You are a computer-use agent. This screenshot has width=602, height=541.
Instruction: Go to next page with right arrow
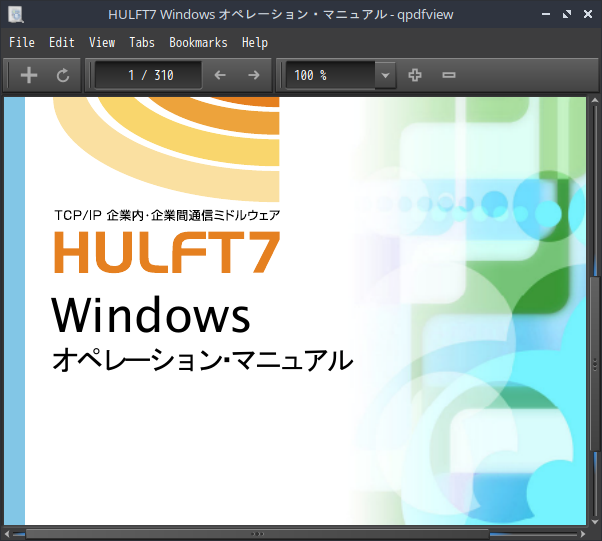254,75
